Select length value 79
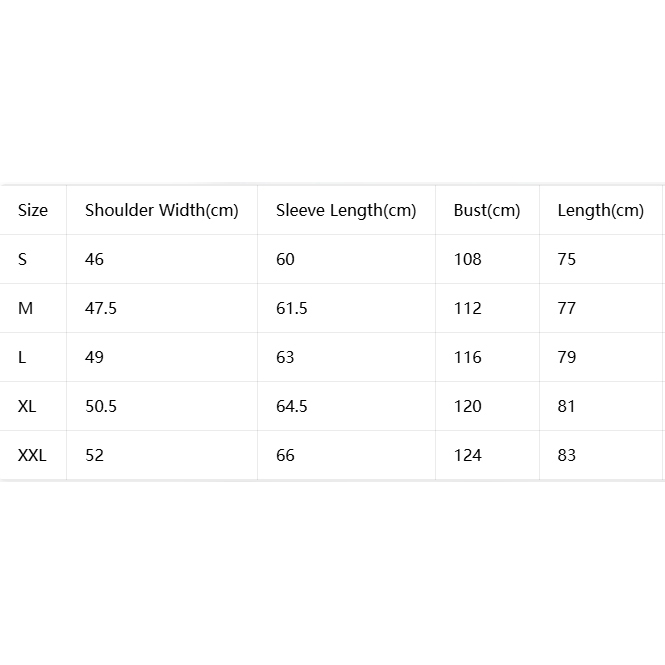The width and height of the screenshot is (665, 665). tap(567, 358)
